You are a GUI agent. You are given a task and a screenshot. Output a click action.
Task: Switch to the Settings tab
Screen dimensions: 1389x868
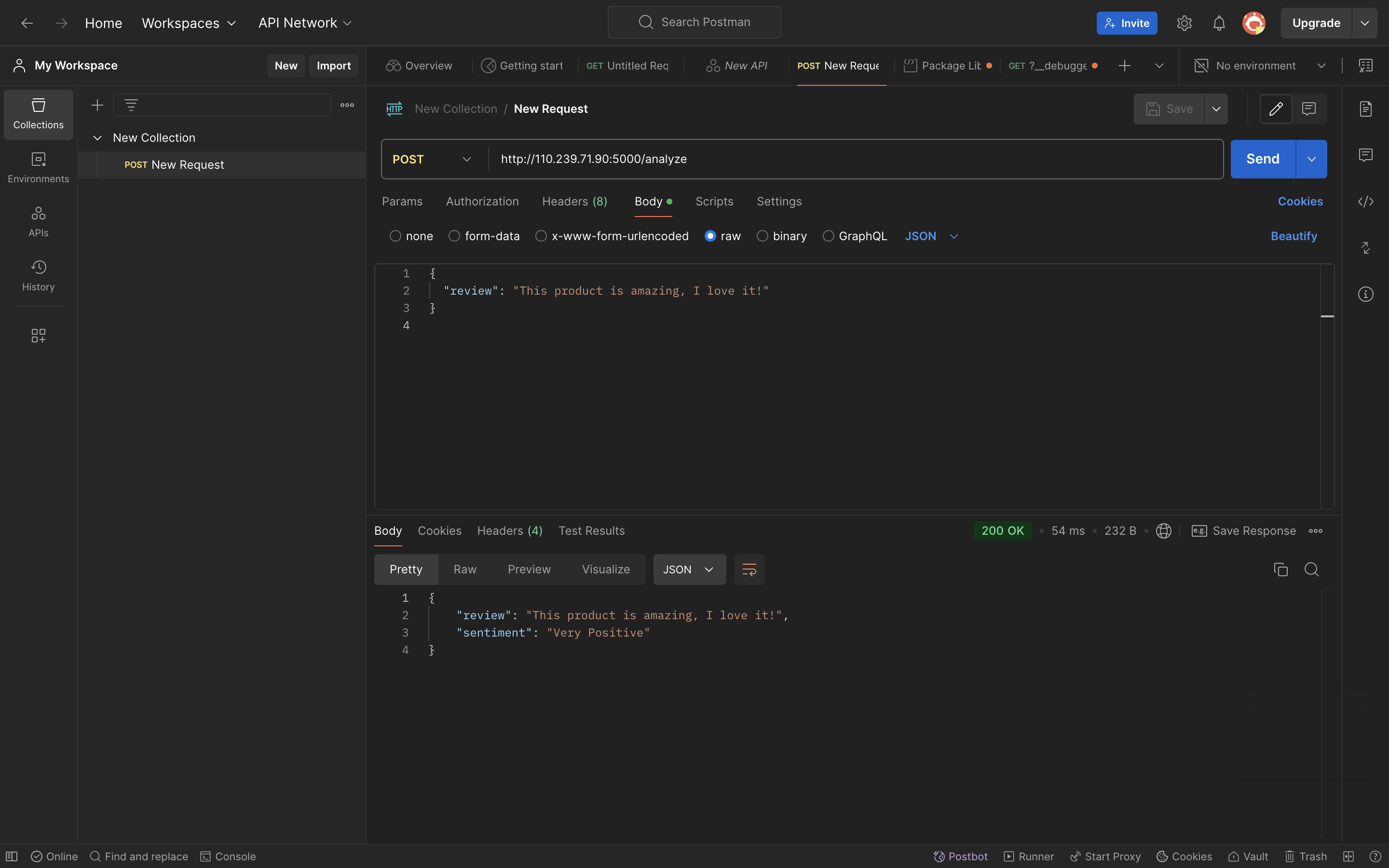[x=779, y=202]
